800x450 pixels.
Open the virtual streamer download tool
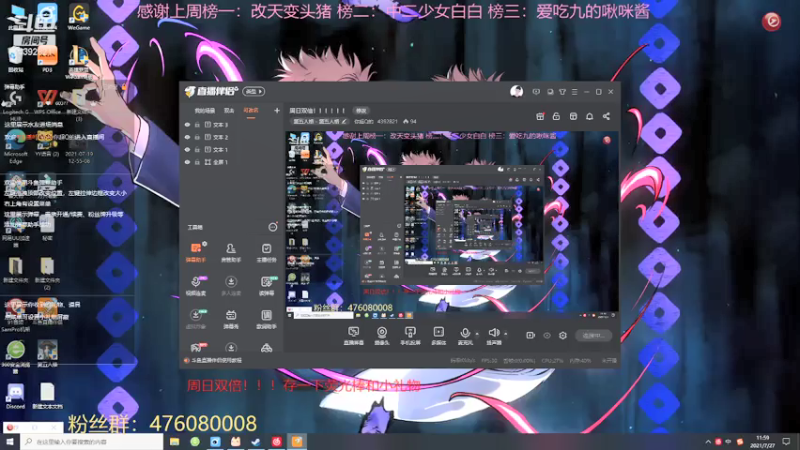tap(196, 319)
